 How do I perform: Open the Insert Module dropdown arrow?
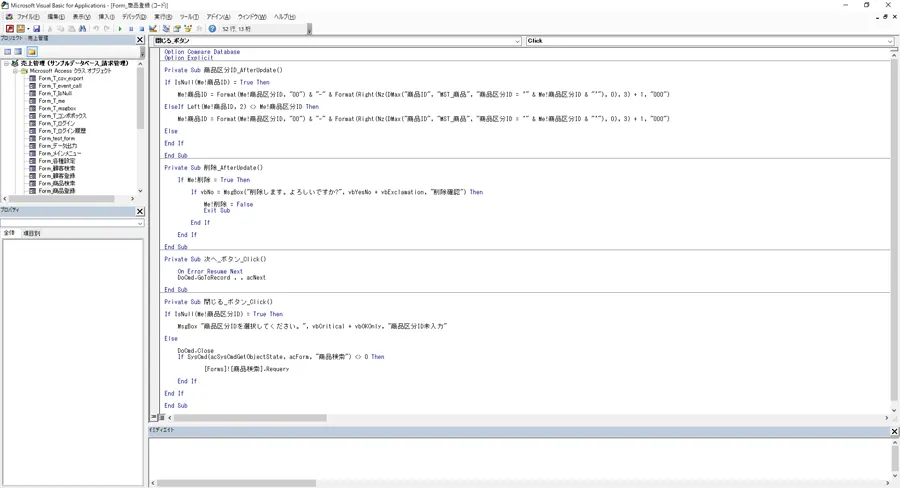[x=28, y=29]
